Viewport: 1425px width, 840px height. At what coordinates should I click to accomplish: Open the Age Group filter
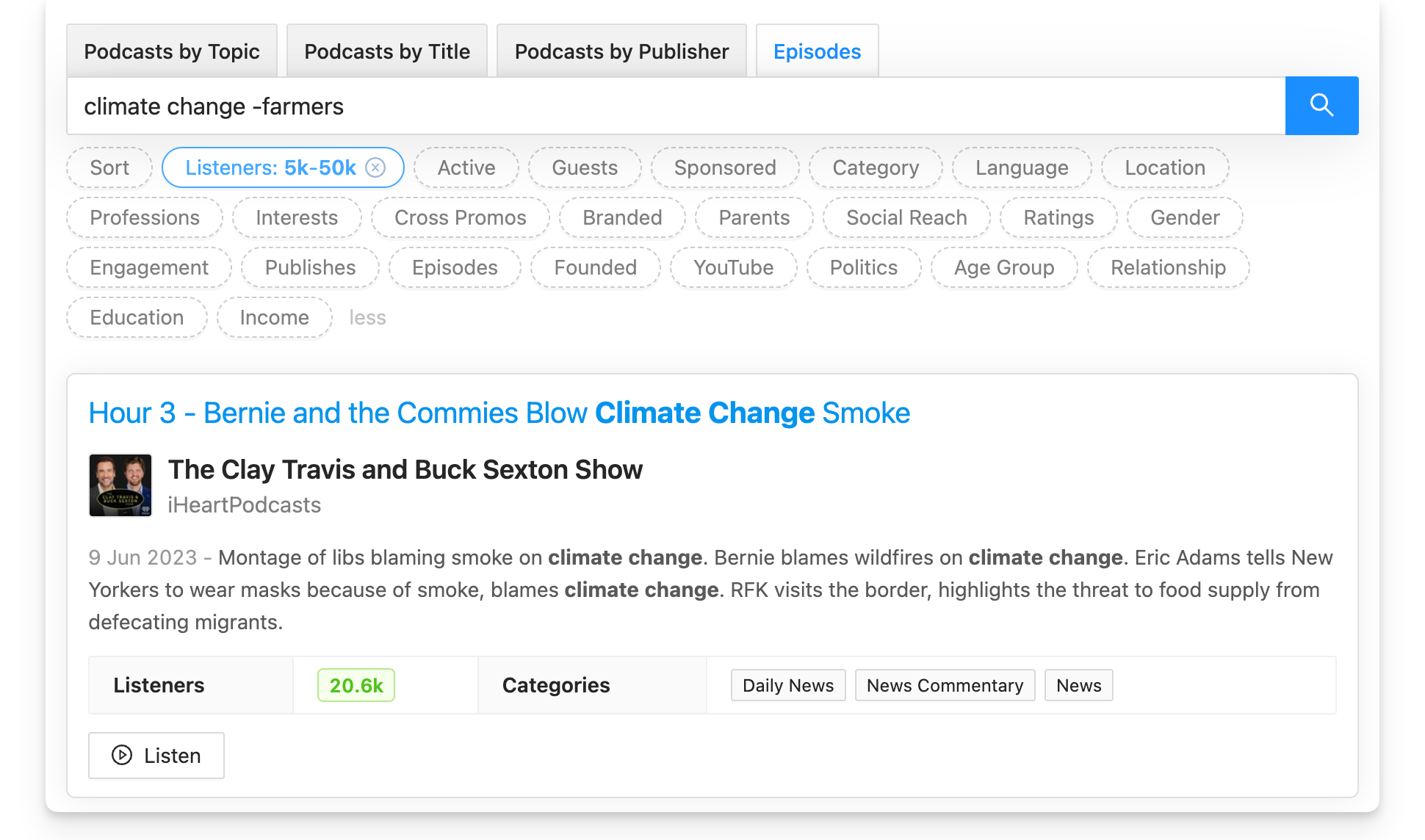1003,267
